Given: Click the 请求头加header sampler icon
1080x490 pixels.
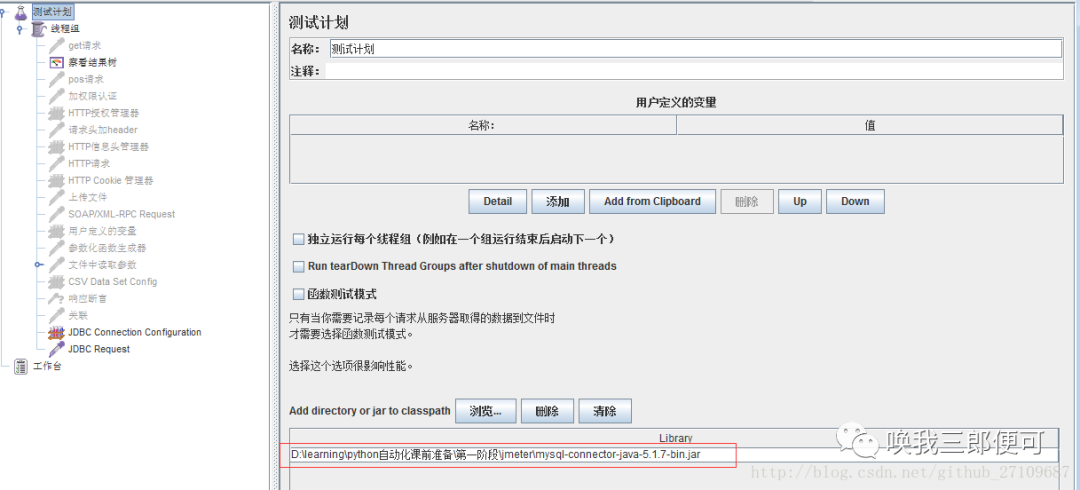Looking at the screenshot, I should tap(56, 130).
